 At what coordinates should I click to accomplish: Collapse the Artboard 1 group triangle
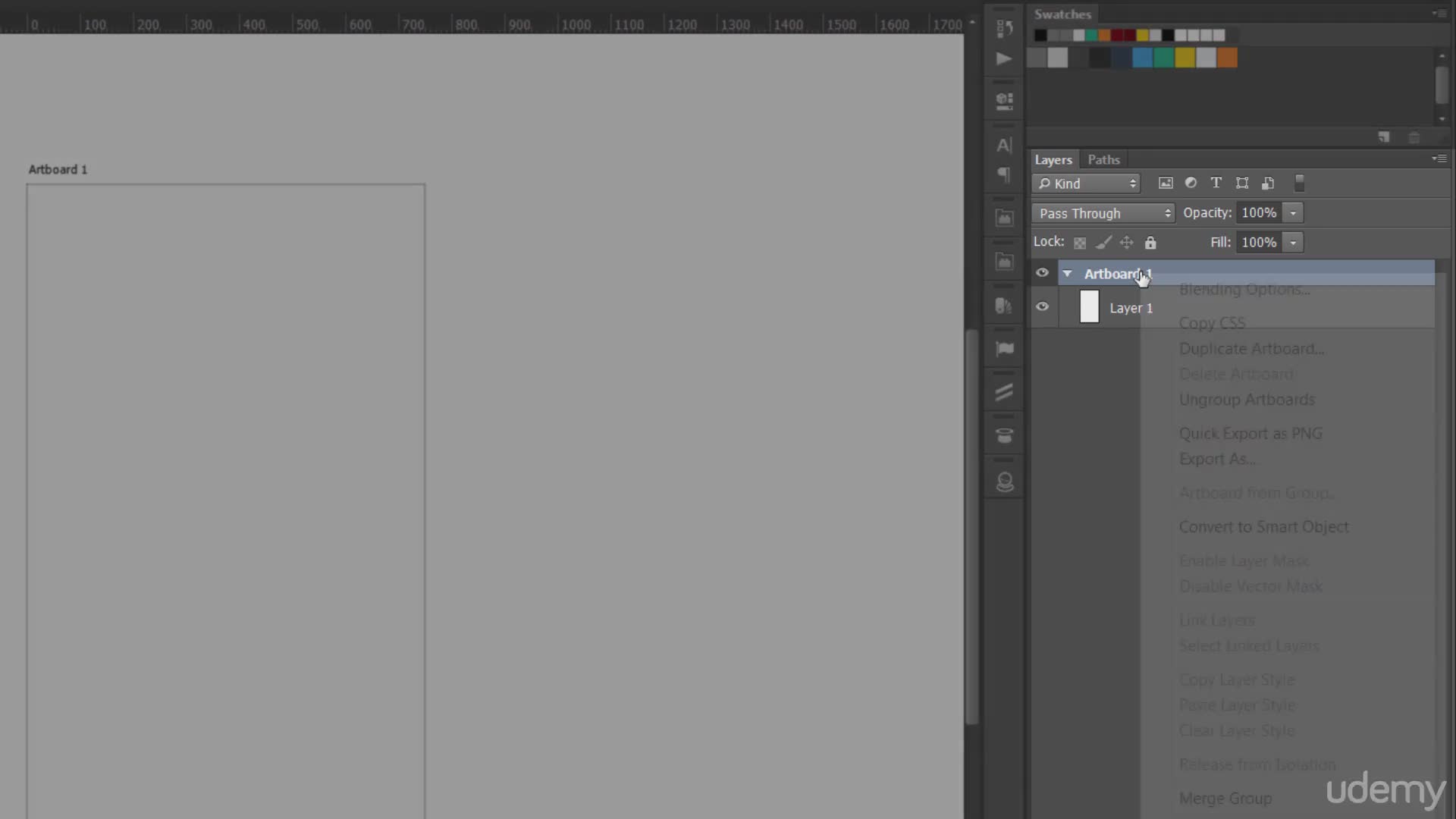point(1067,274)
